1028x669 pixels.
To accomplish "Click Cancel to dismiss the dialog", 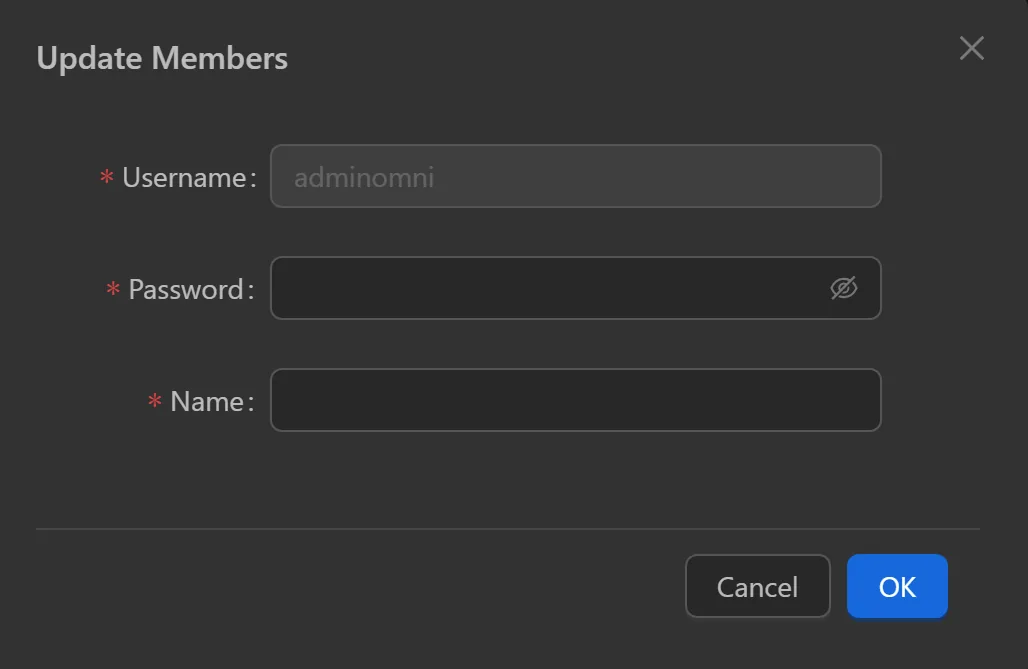I will (x=757, y=586).
